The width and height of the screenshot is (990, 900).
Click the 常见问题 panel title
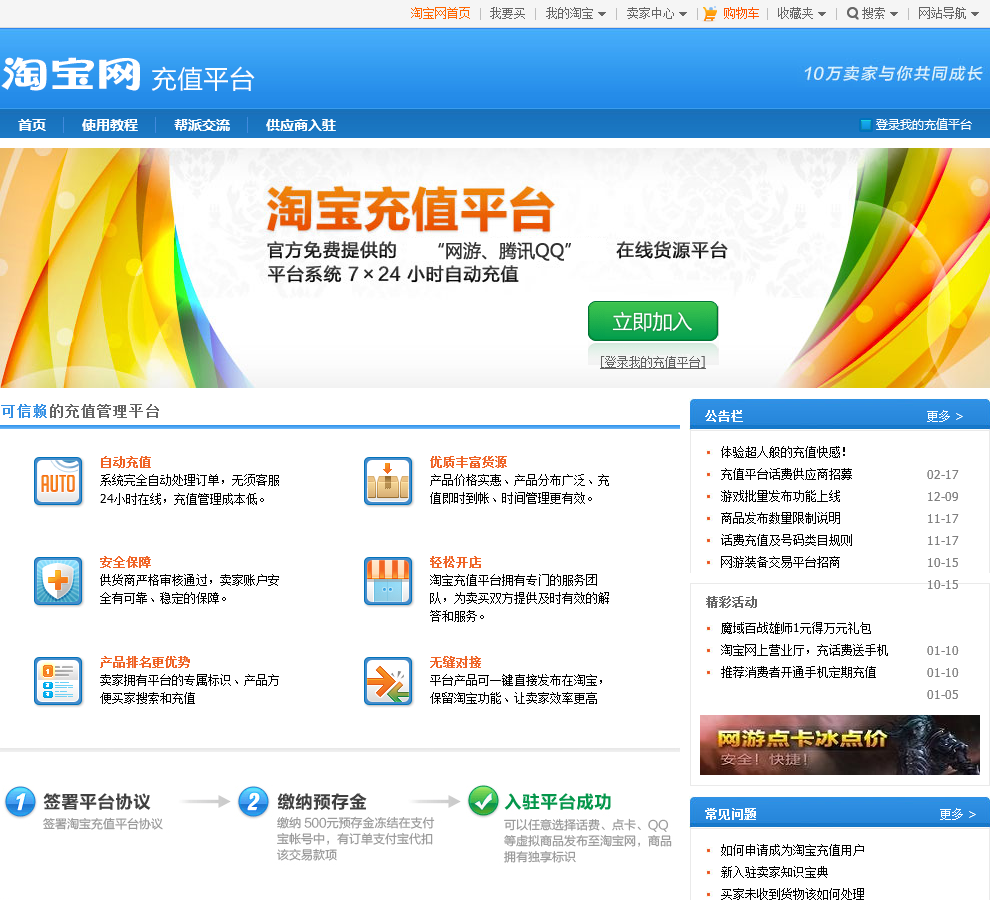(x=731, y=814)
